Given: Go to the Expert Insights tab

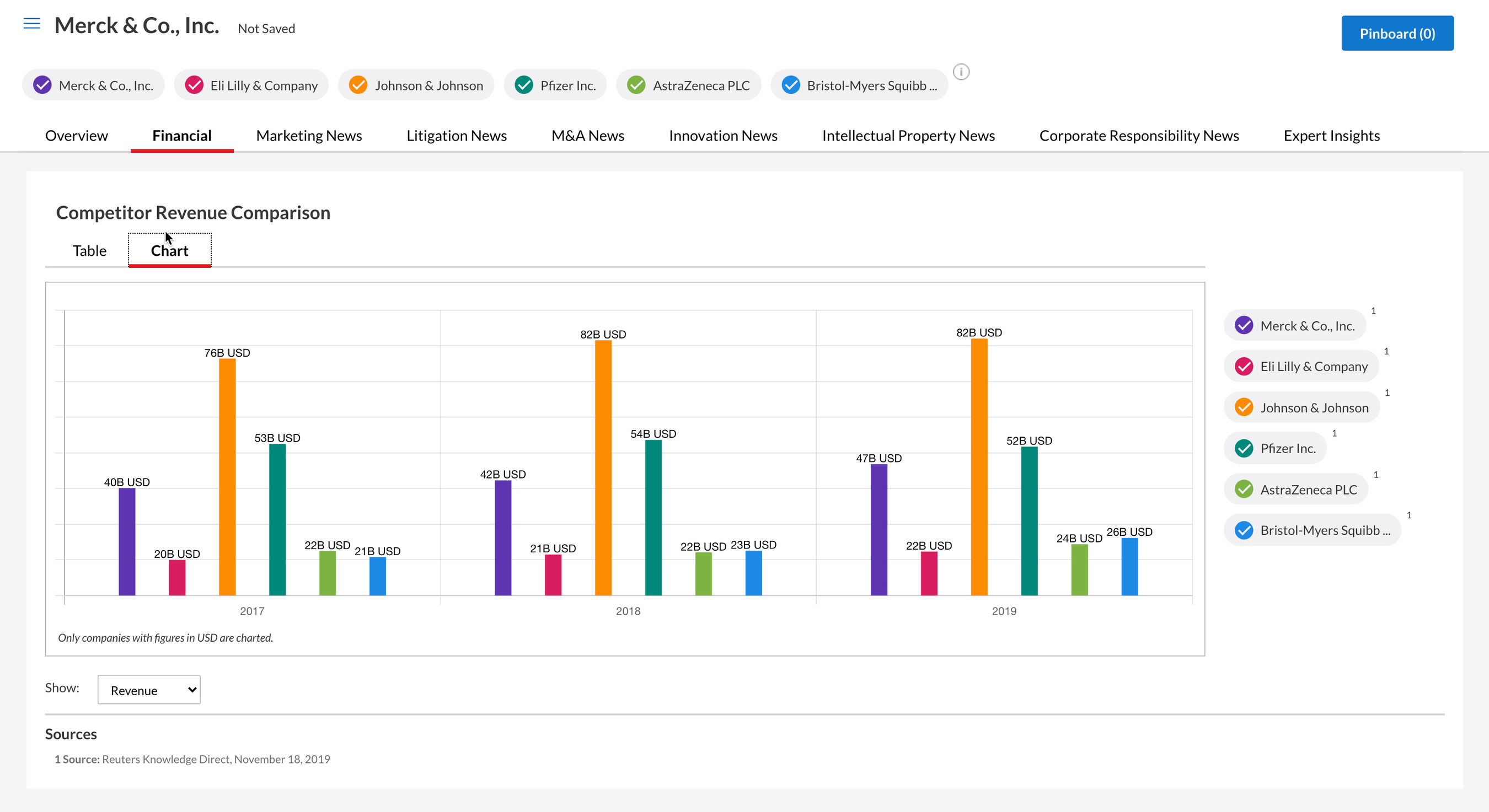Looking at the screenshot, I should click(x=1331, y=136).
